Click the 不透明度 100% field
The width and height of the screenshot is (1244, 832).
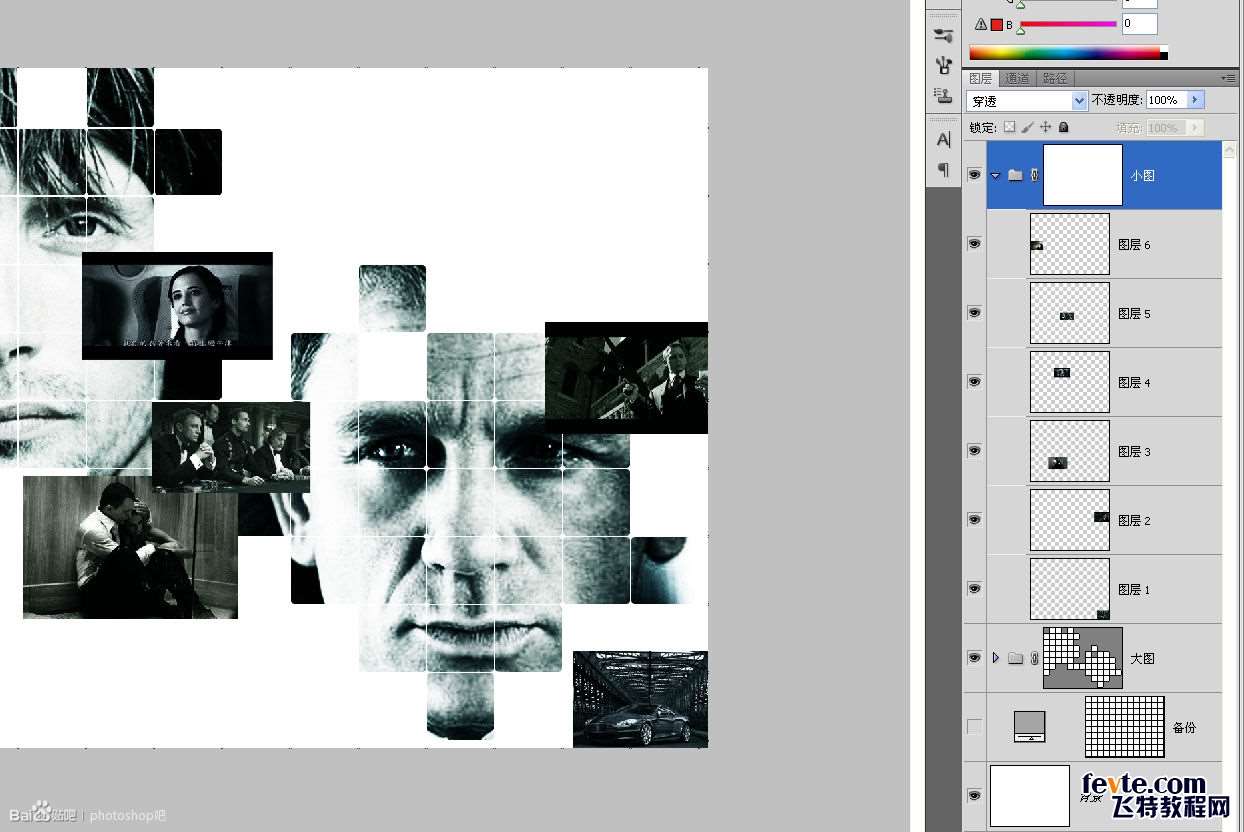pyautogui.click(x=1165, y=100)
